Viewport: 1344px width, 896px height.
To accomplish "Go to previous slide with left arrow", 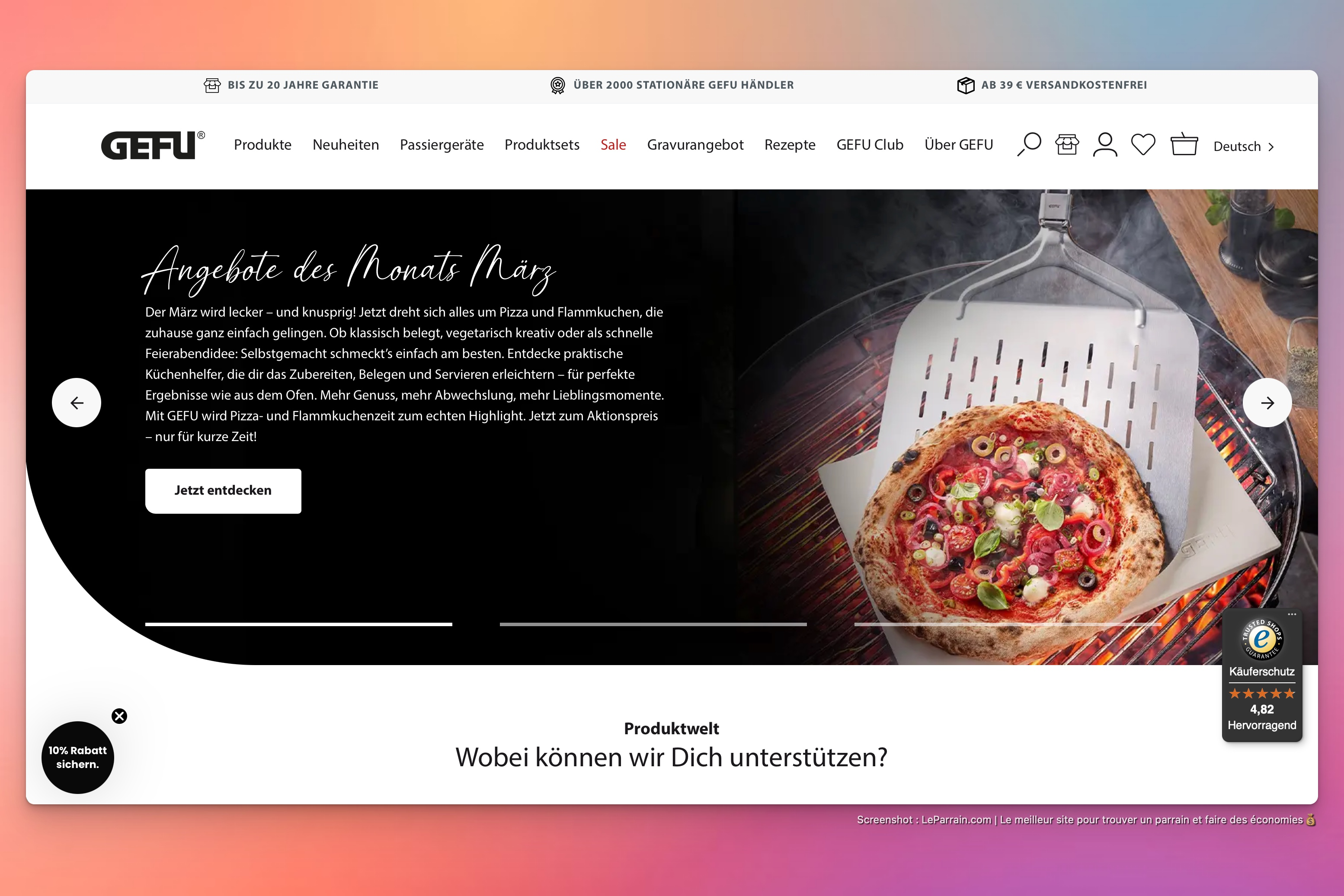I will coord(77,403).
